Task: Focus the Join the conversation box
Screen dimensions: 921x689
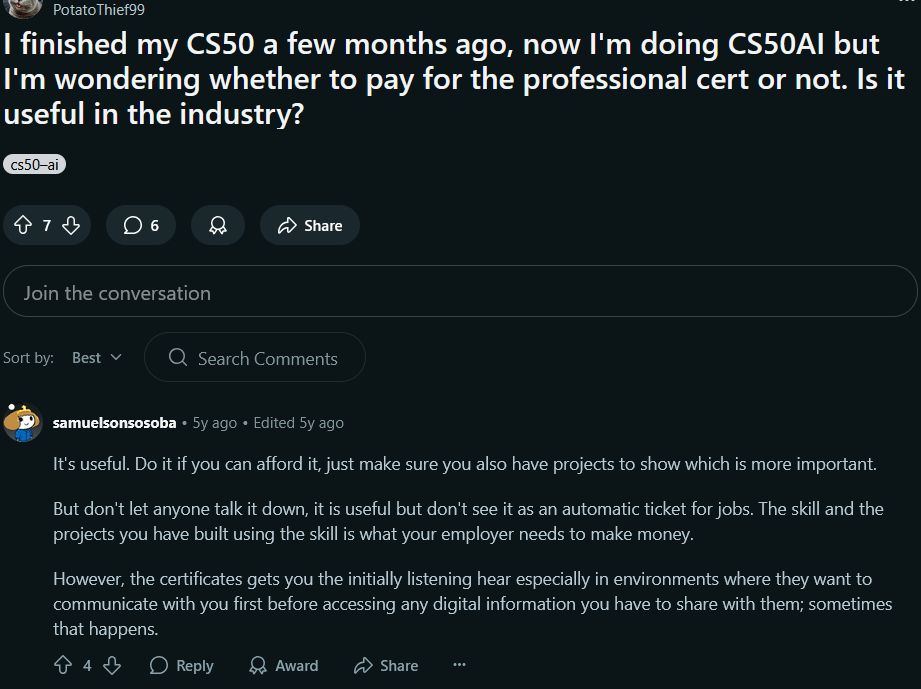Action: (x=460, y=291)
